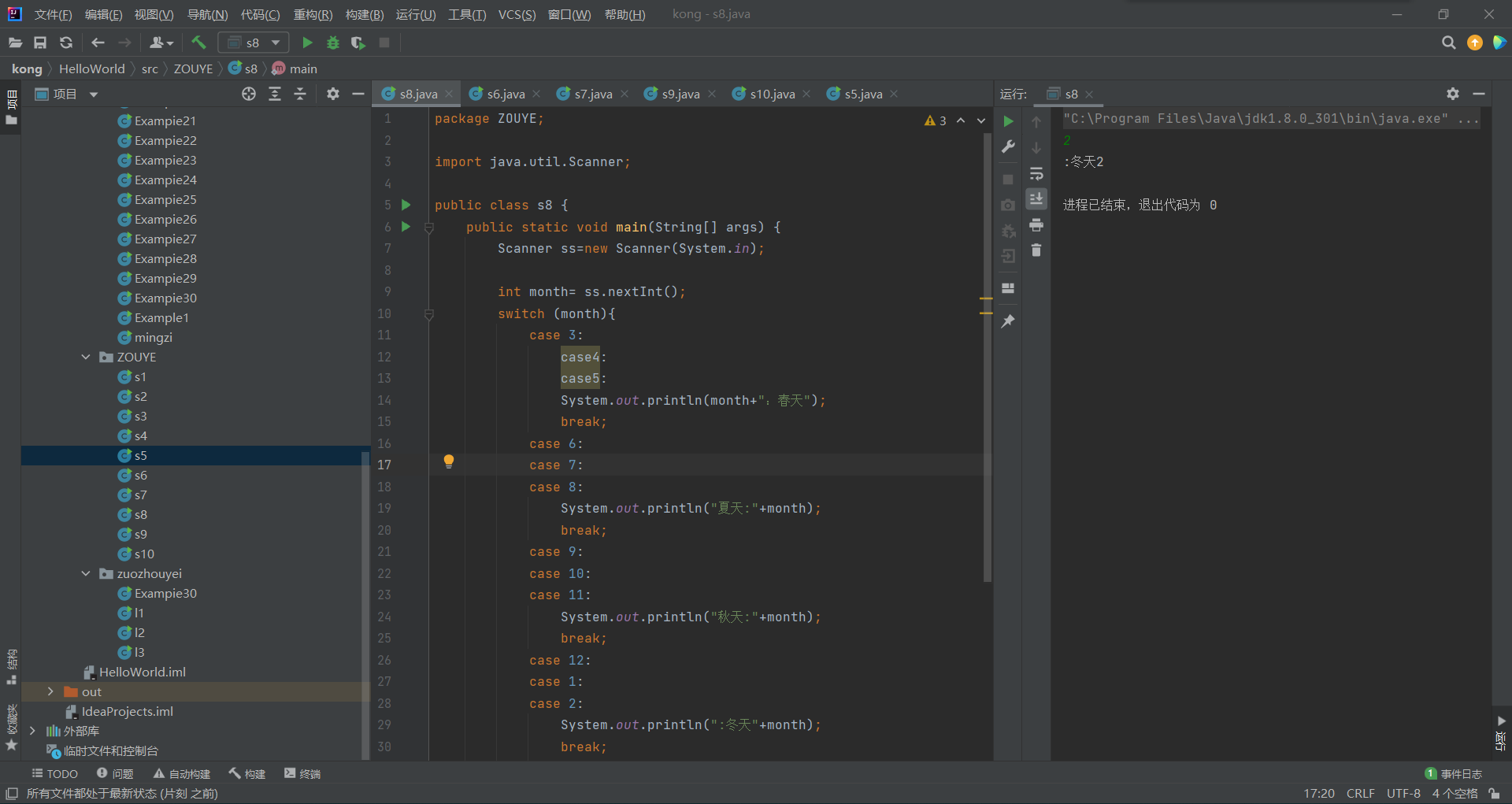The image size is (1512, 804).
Task: Click the locate file target icon
Action: 249,94
